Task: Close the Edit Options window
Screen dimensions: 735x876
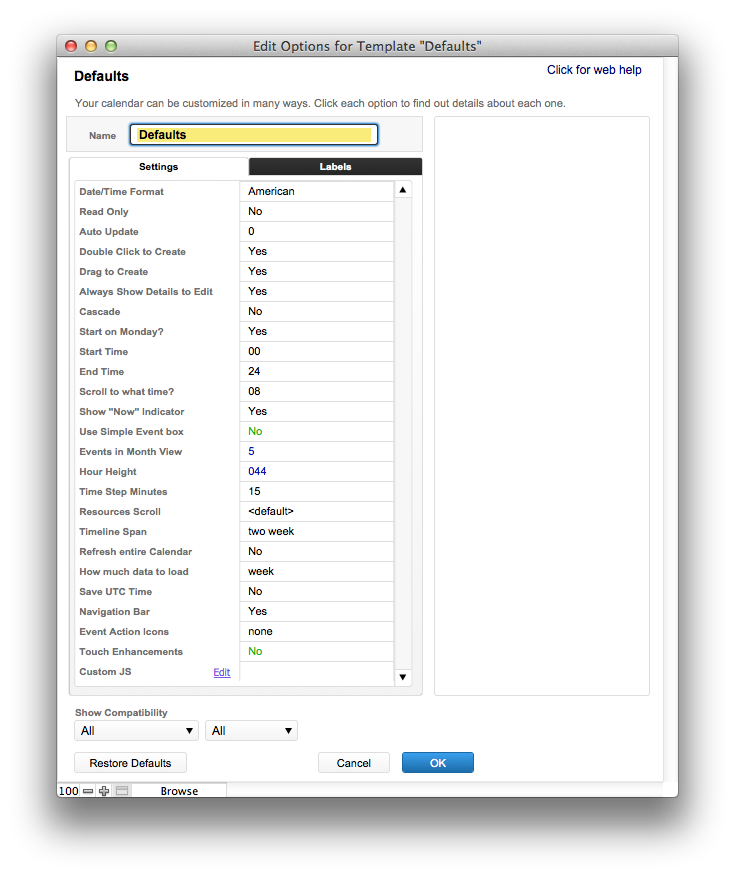Action: pyautogui.click(x=71, y=46)
